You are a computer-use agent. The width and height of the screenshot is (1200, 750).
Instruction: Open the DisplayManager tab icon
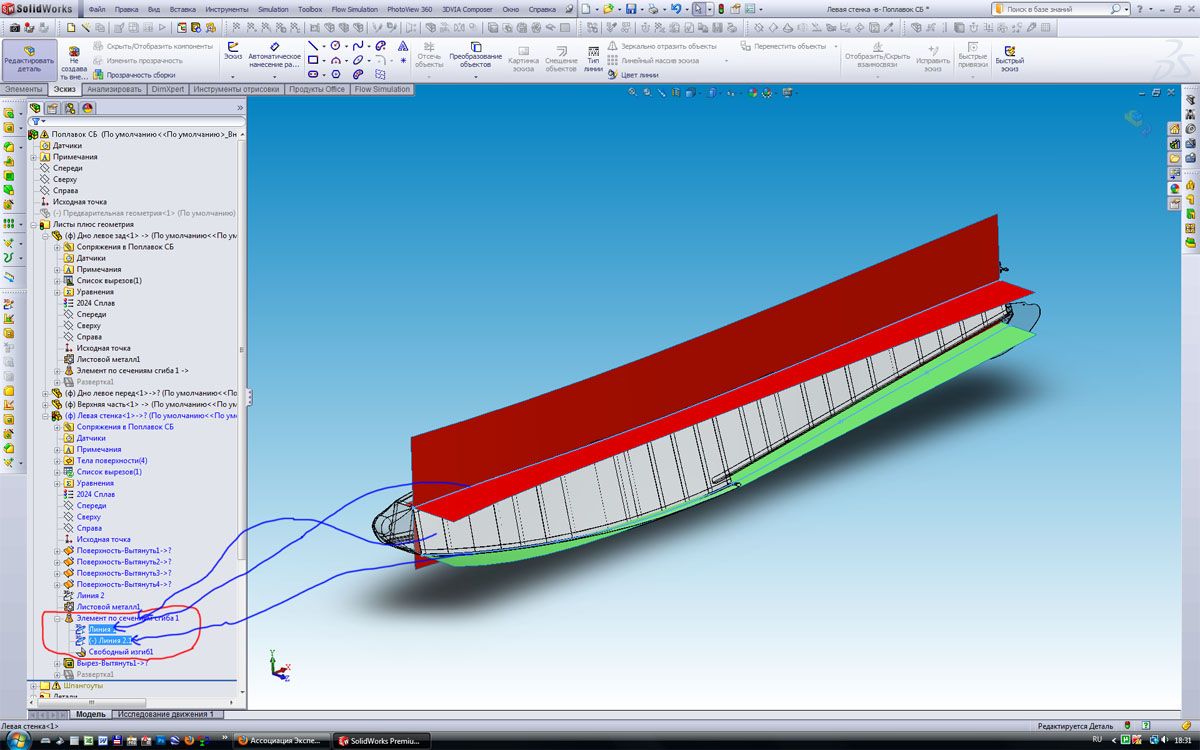click(87, 108)
